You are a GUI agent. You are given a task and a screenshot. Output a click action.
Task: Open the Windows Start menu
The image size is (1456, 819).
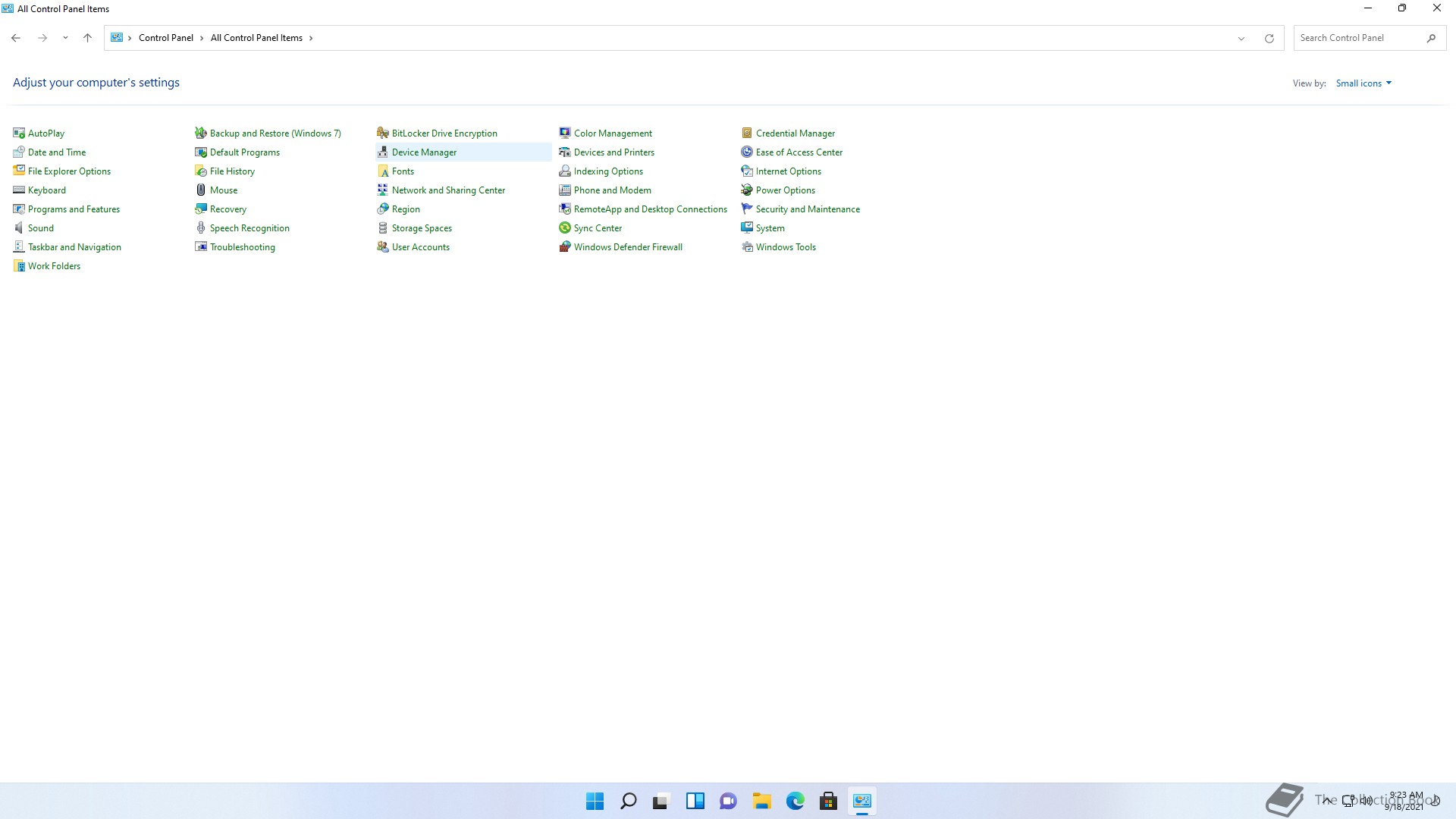pos(595,801)
